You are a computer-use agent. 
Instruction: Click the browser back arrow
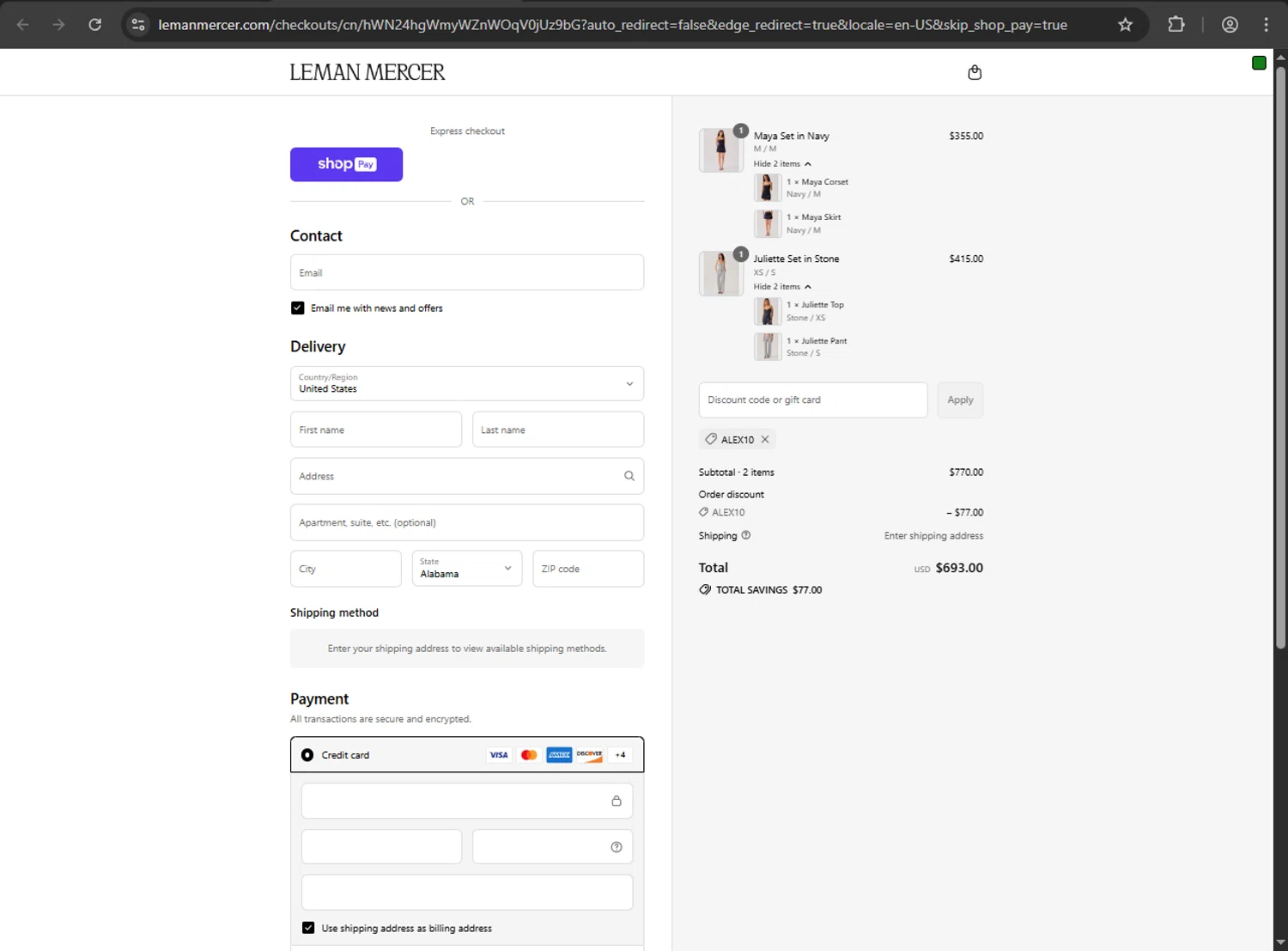point(23,24)
